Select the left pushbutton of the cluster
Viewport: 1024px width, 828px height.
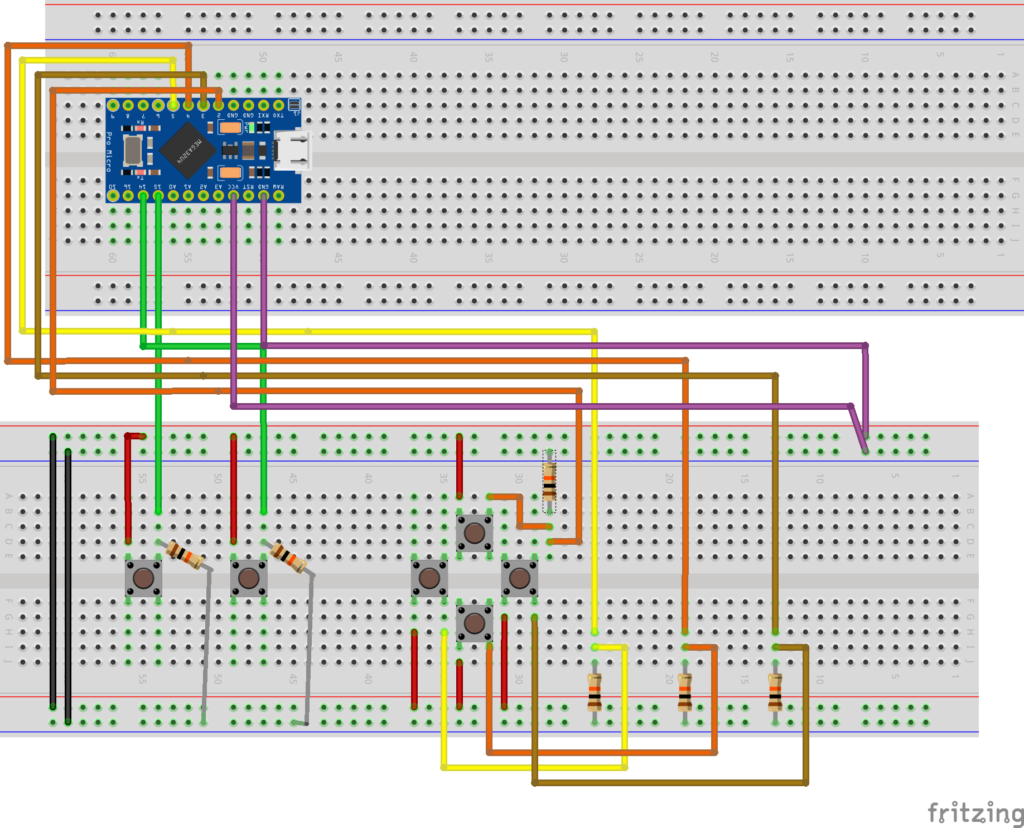(x=429, y=577)
